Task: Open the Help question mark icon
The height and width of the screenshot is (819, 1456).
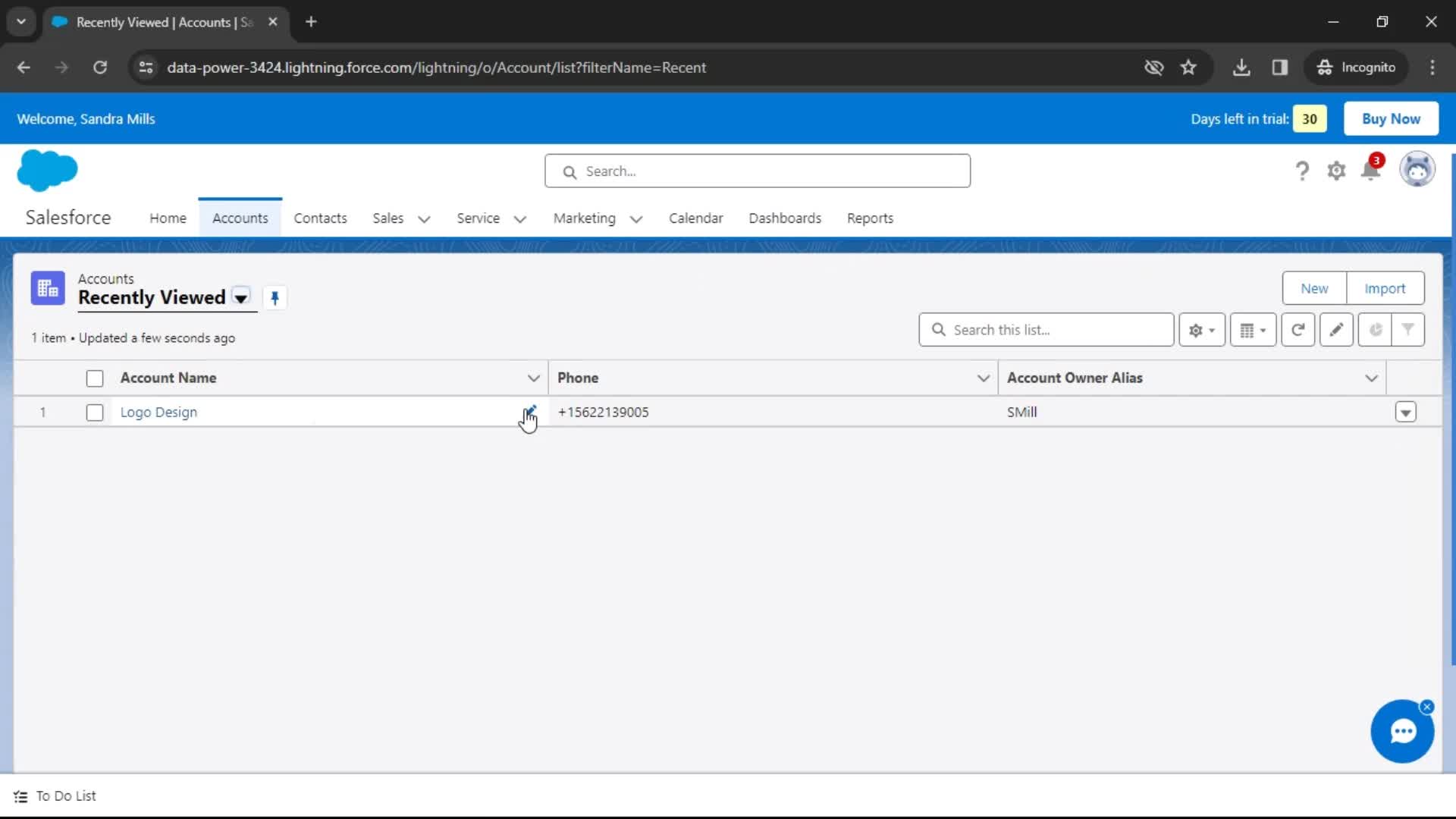Action: pyautogui.click(x=1302, y=171)
